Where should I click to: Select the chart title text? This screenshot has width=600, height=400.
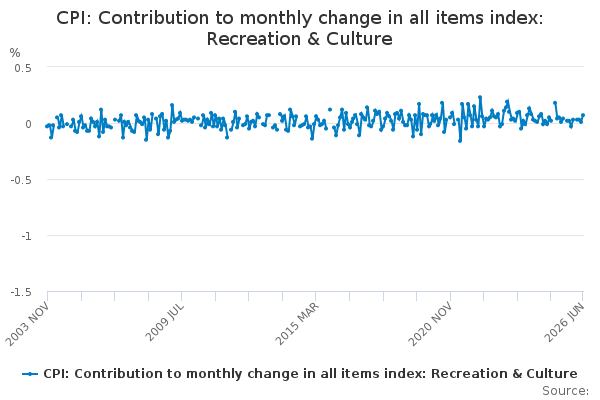pyautogui.click(x=300, y=28)
